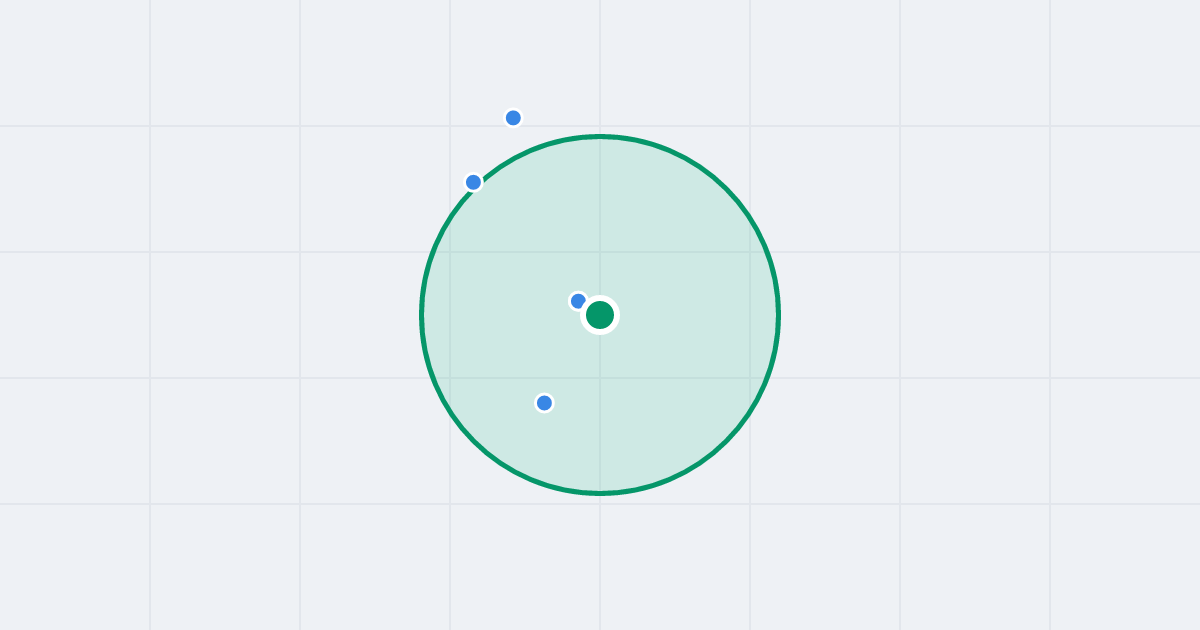Select the green center marker of the circle
This screenshot has height=630, width=1200.
tap(600, 315)
